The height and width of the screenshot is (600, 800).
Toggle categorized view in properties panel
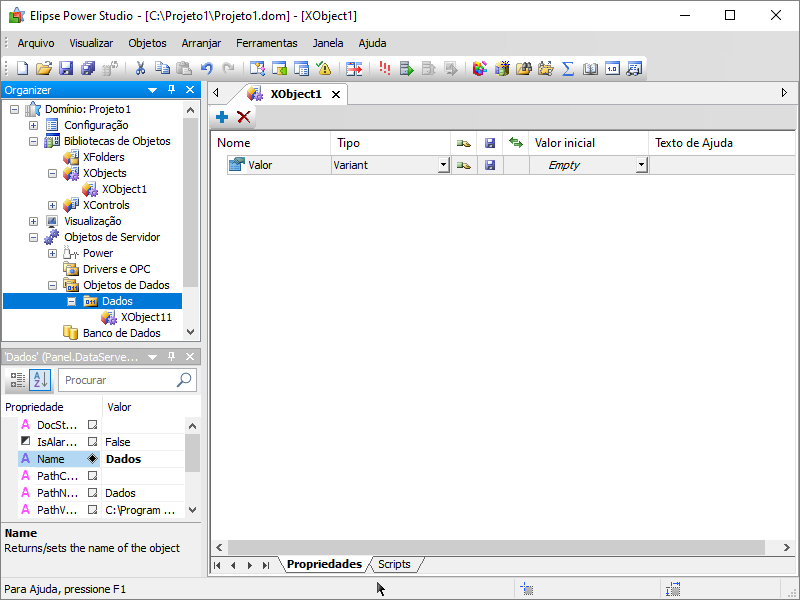tap(17, 380)
